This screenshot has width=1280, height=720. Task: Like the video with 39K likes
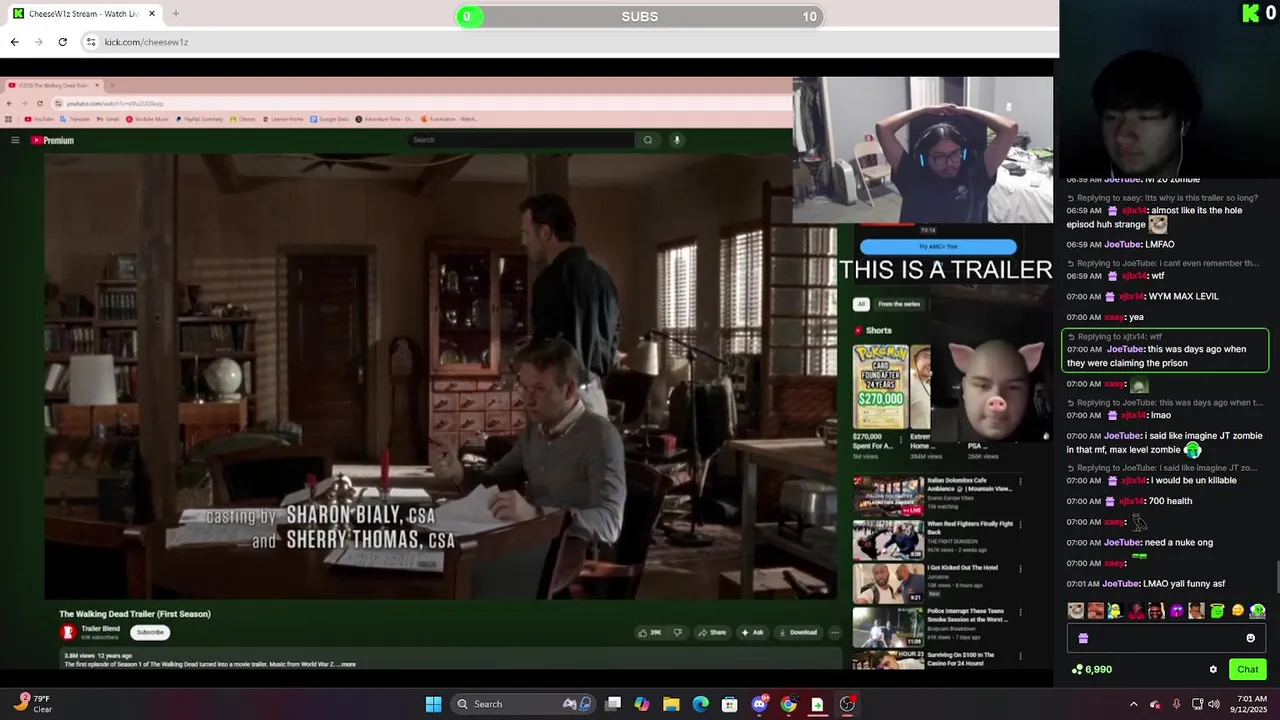650,632
